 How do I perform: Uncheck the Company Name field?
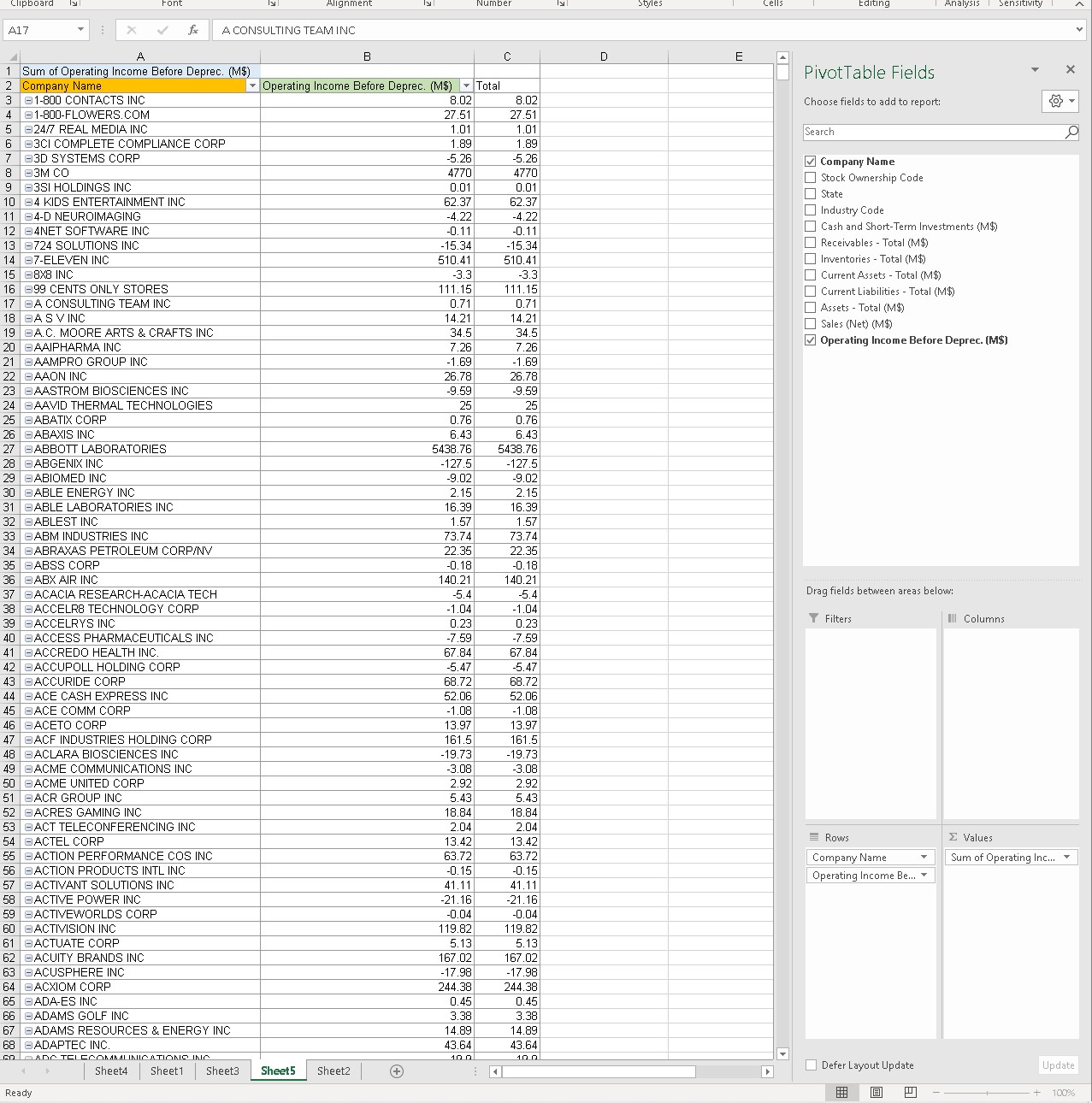click(x=811, y=162)
